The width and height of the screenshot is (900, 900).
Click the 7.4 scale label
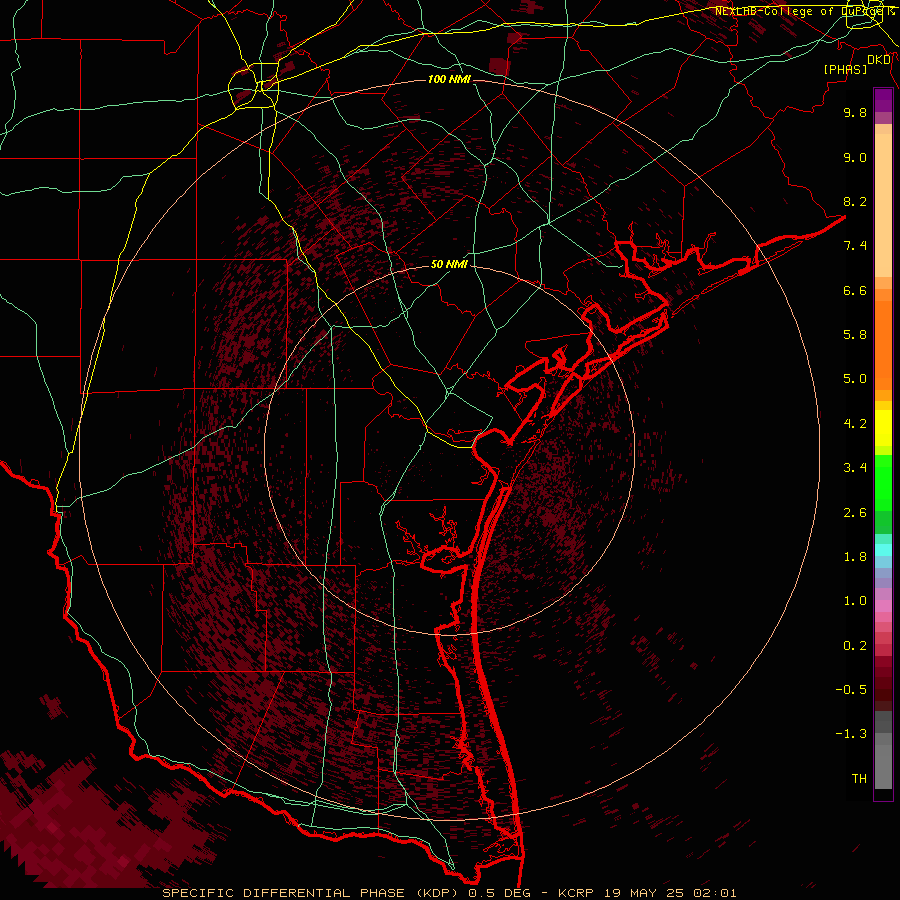tap(855, 246)
